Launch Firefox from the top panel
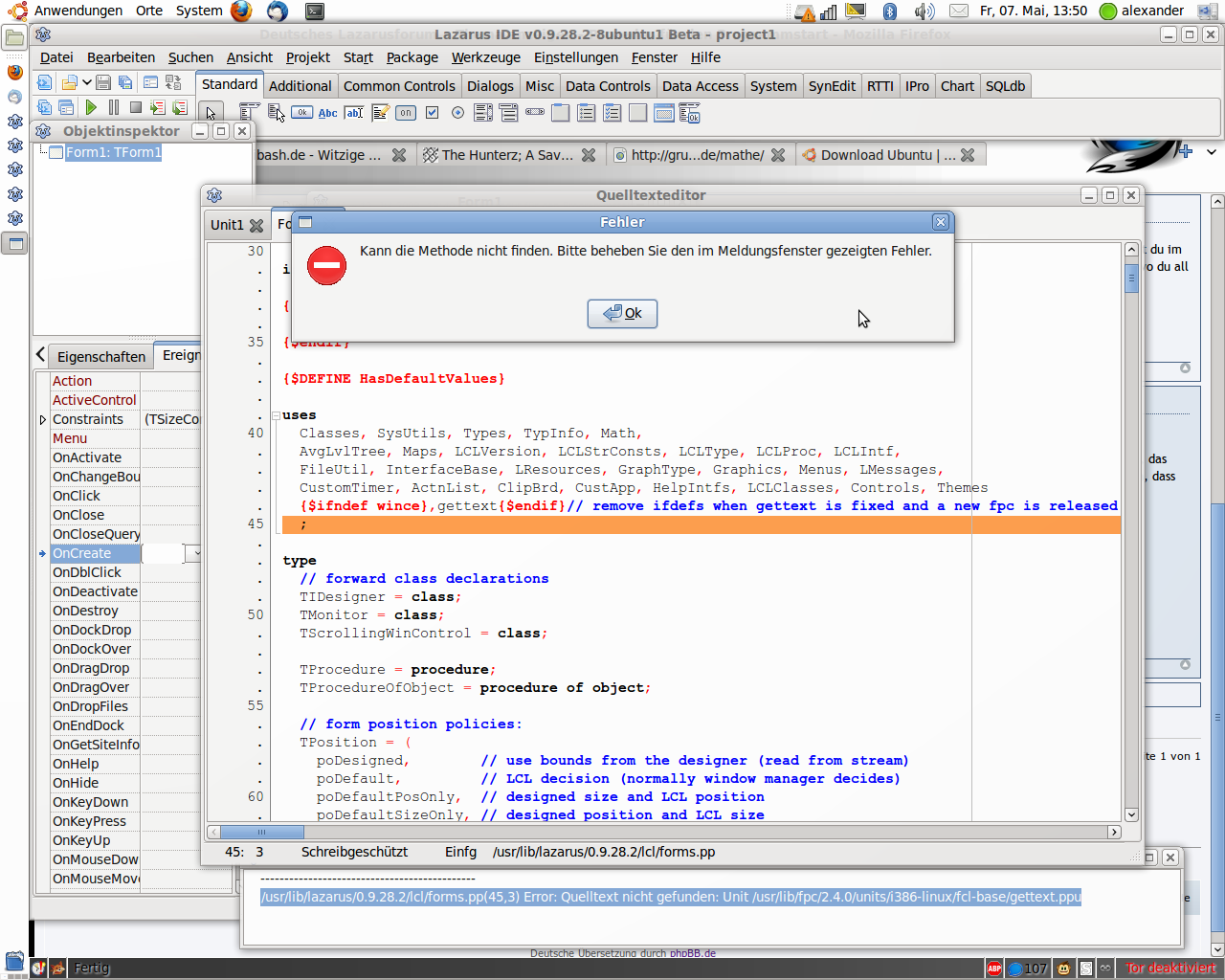The height and width of the screenshot is (980, 1225). tap(241, 11)
